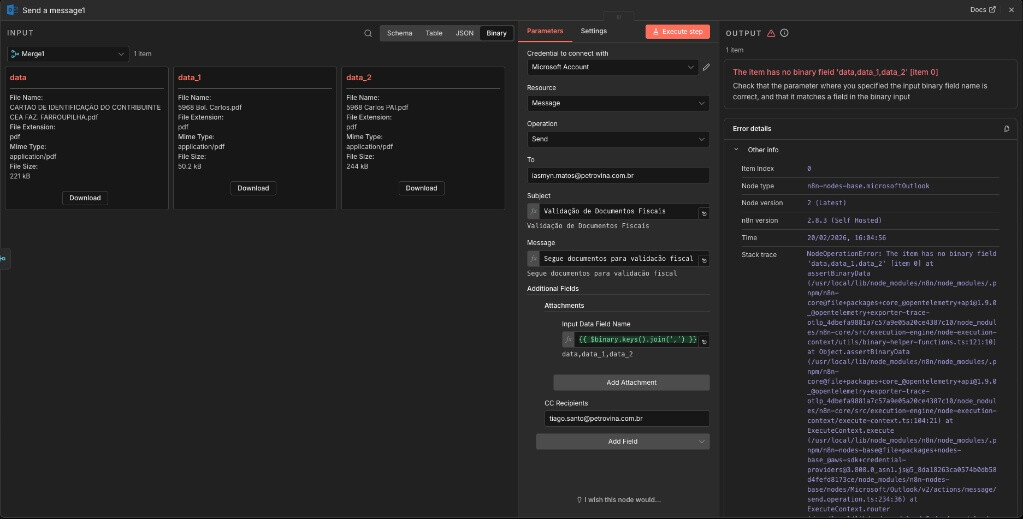Image resolution: width=1023 pixels, height=519 pixels.
Task: Switch input view to Schema
Action: click(399, 33)
